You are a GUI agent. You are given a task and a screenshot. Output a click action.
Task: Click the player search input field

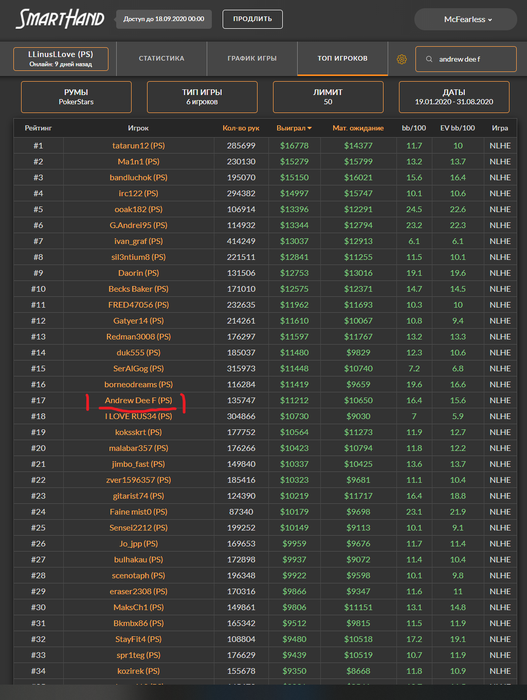pos(466,59)
